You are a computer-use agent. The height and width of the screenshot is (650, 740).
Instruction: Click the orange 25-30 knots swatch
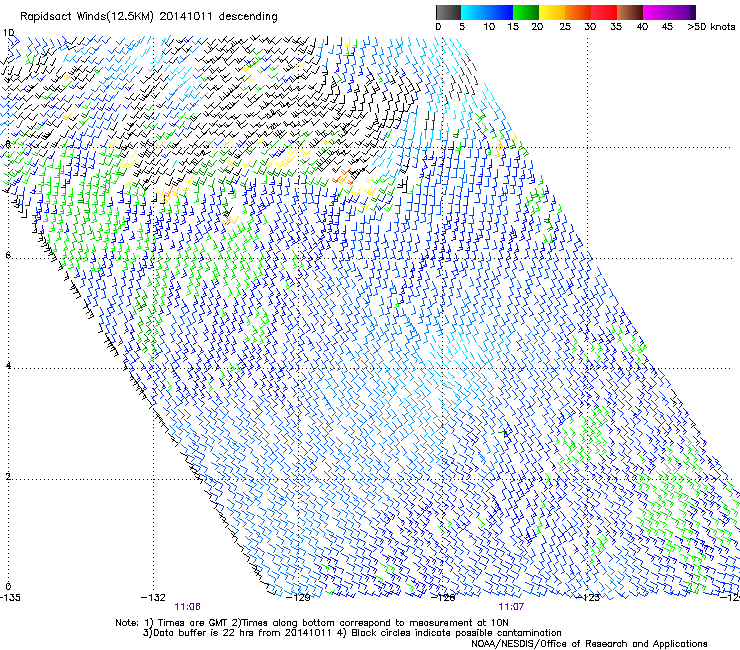(x=578, y=12)
